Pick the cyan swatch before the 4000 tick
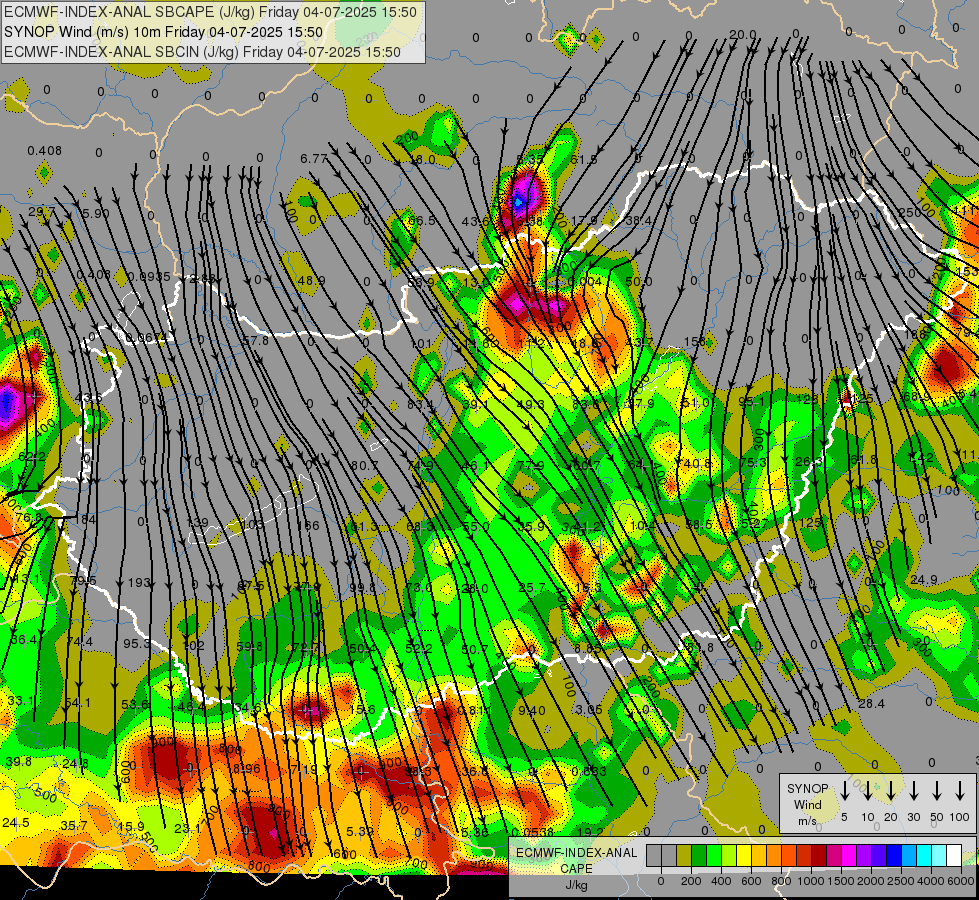979x900 pixels. click(x=923, y=855)
